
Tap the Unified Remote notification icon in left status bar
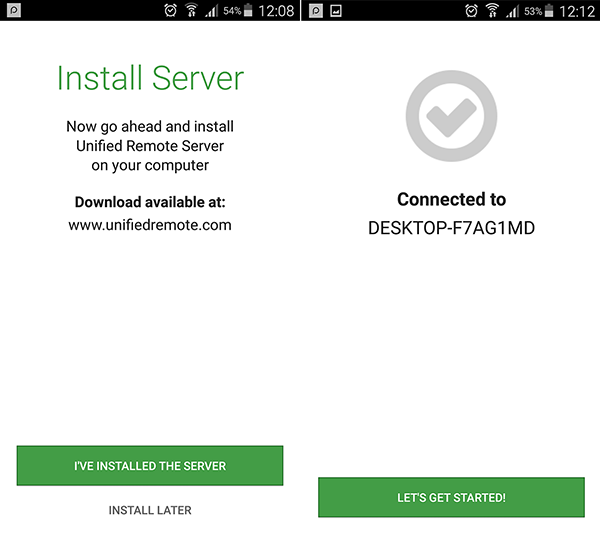click(14, 10)
